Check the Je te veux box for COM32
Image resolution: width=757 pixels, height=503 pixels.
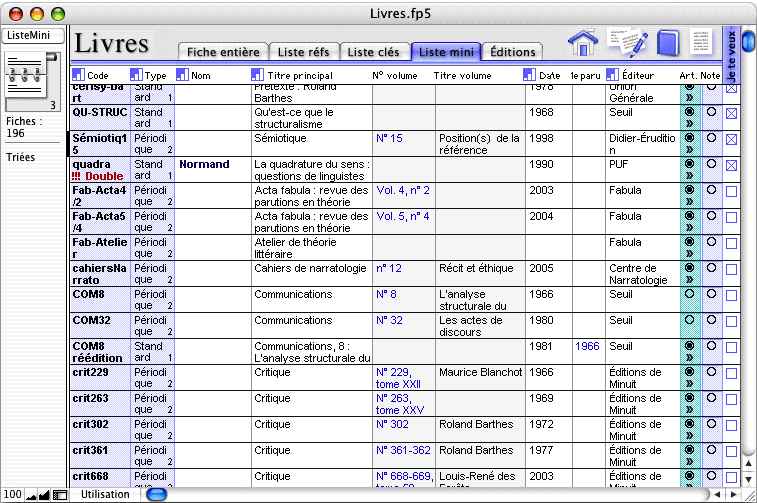(731, 321)
